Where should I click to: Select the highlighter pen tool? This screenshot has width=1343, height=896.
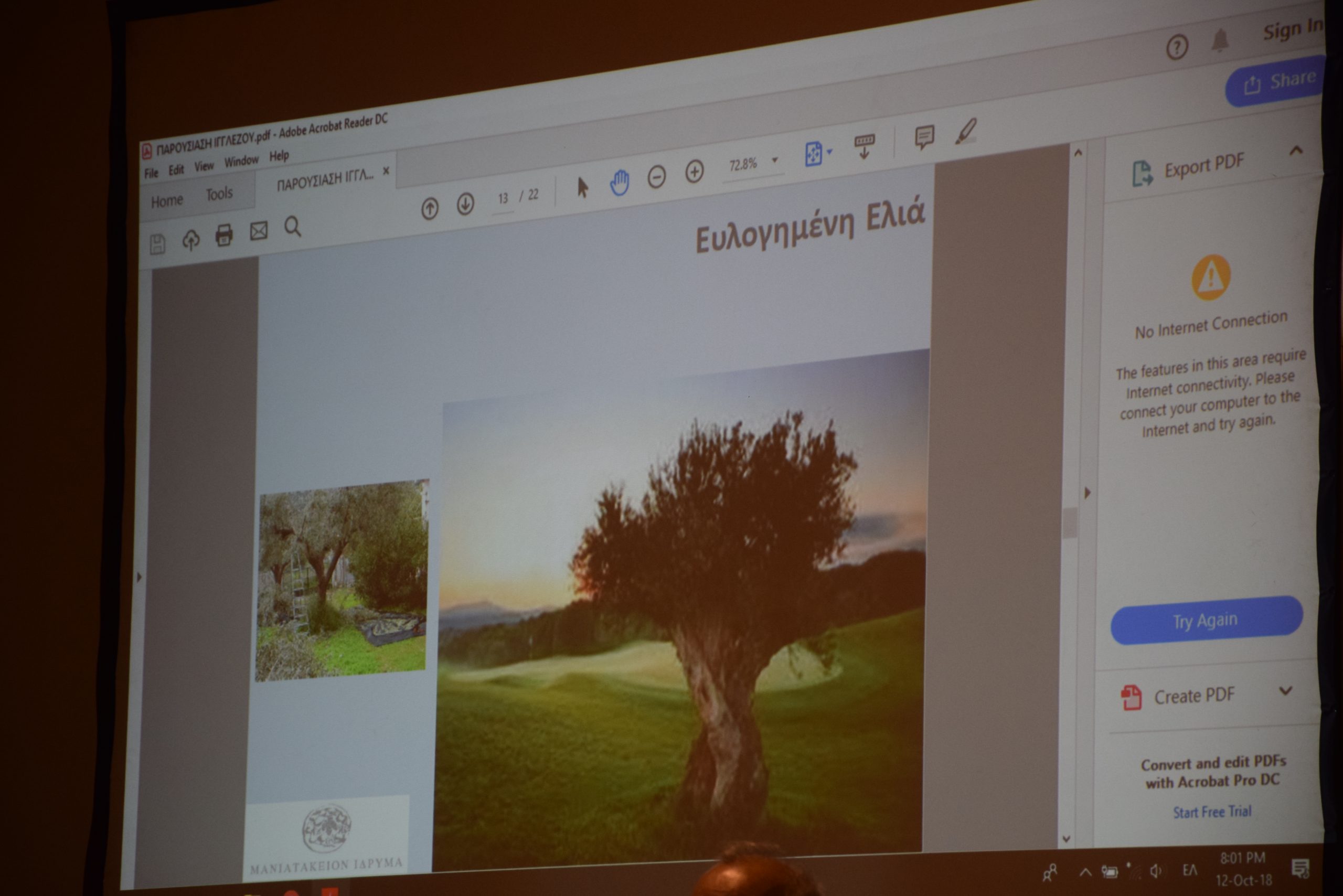click(x=966, y=132)
